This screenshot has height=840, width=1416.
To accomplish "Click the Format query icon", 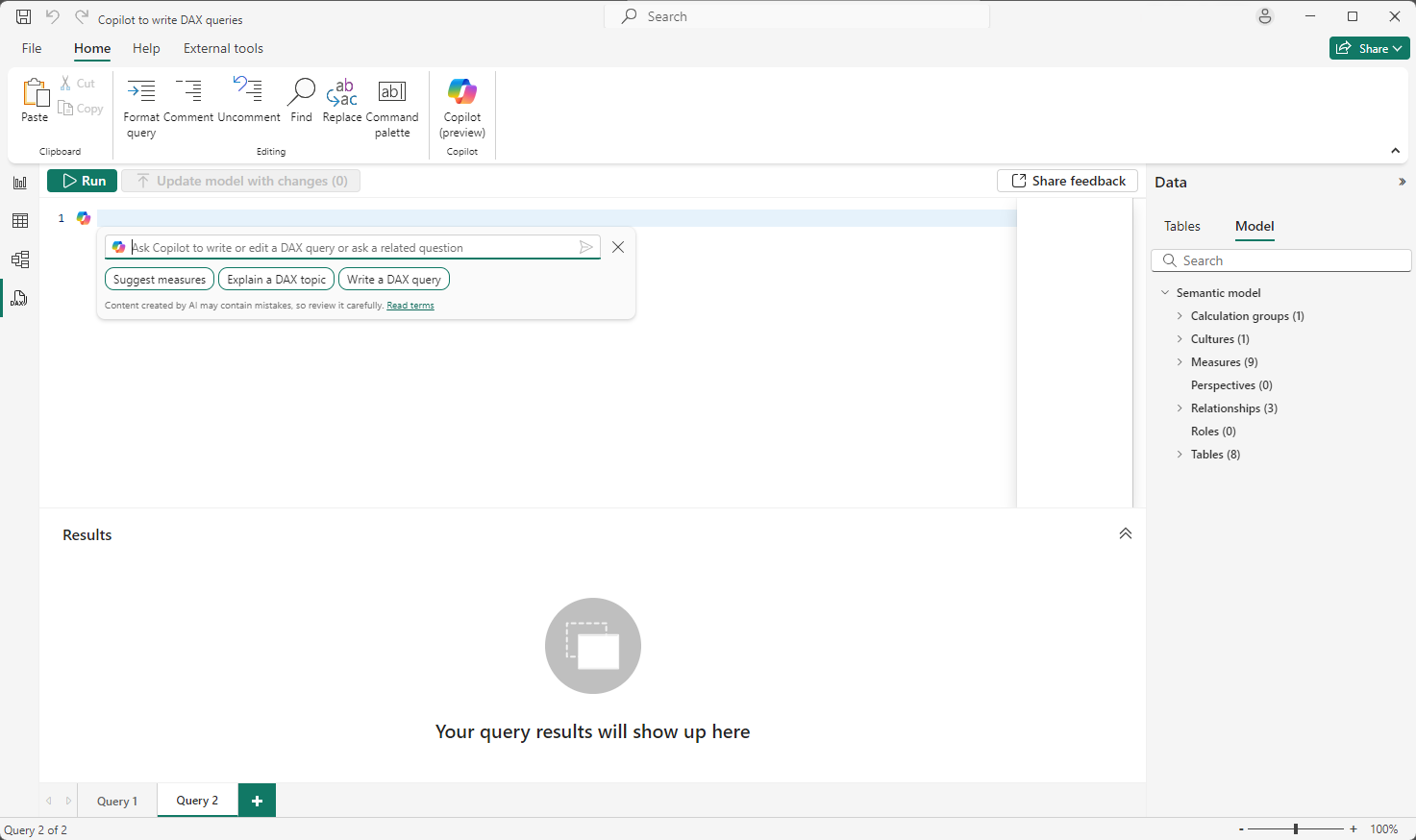I will coord(141,92).
